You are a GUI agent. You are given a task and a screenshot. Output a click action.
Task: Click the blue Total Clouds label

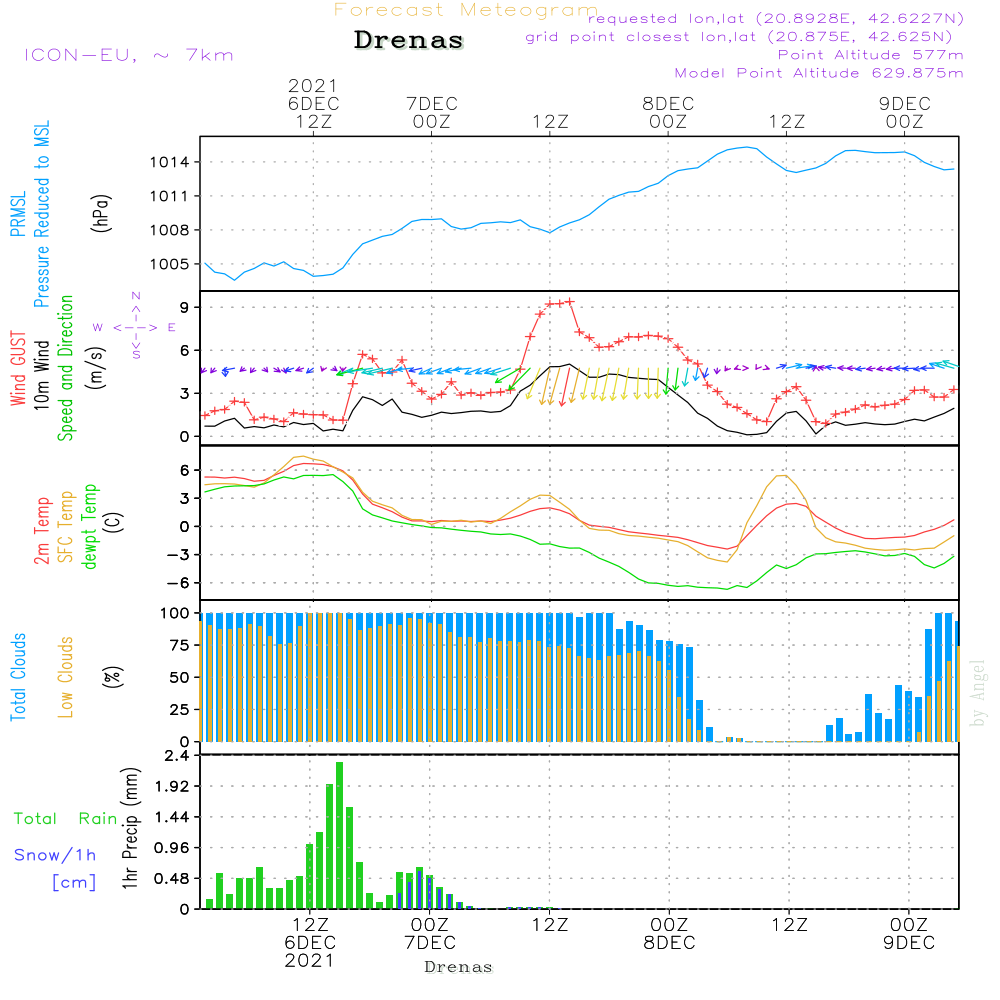18,675
